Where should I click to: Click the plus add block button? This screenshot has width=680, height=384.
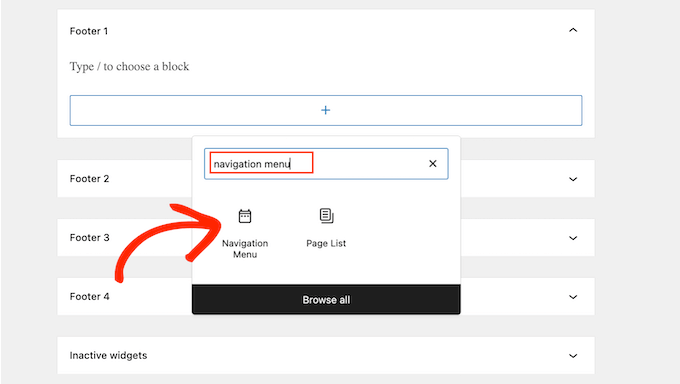(x=326, y=110)
